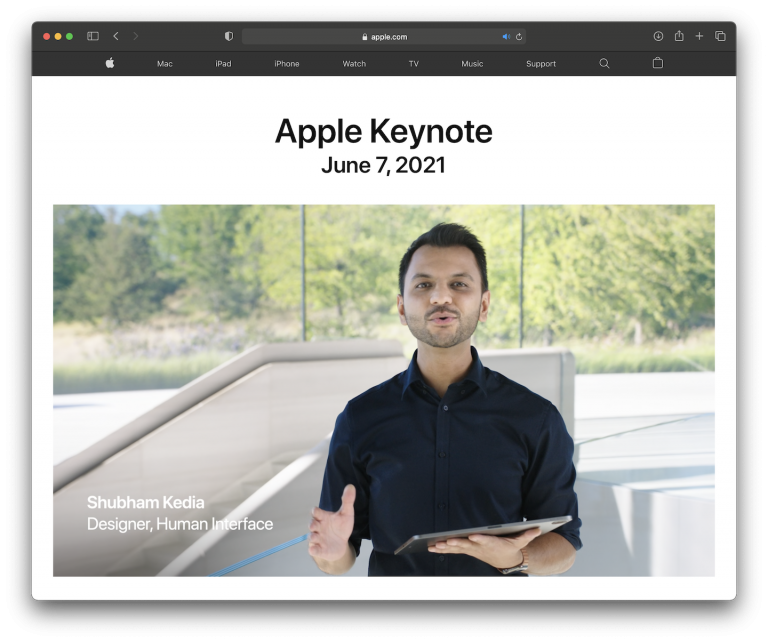Open the iPhone section

coord(287,64)
